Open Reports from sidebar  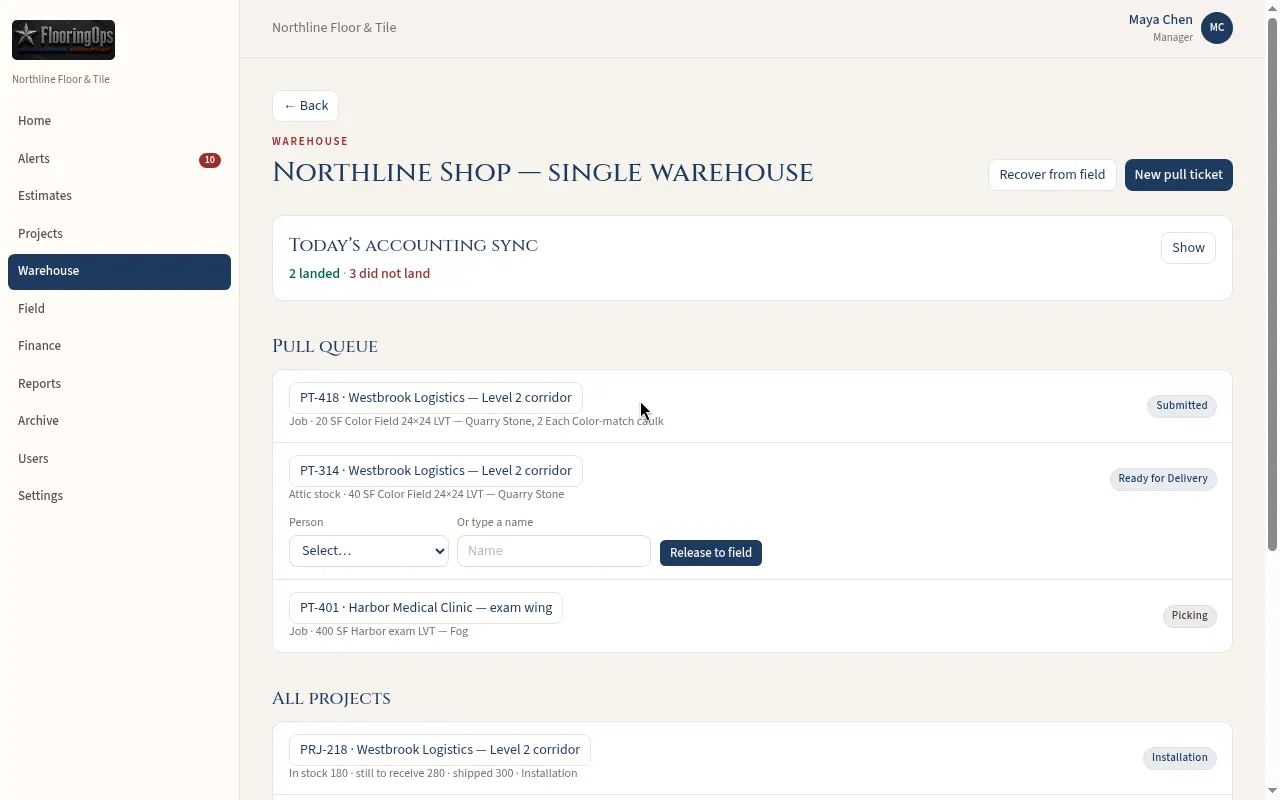pos(119,384)
